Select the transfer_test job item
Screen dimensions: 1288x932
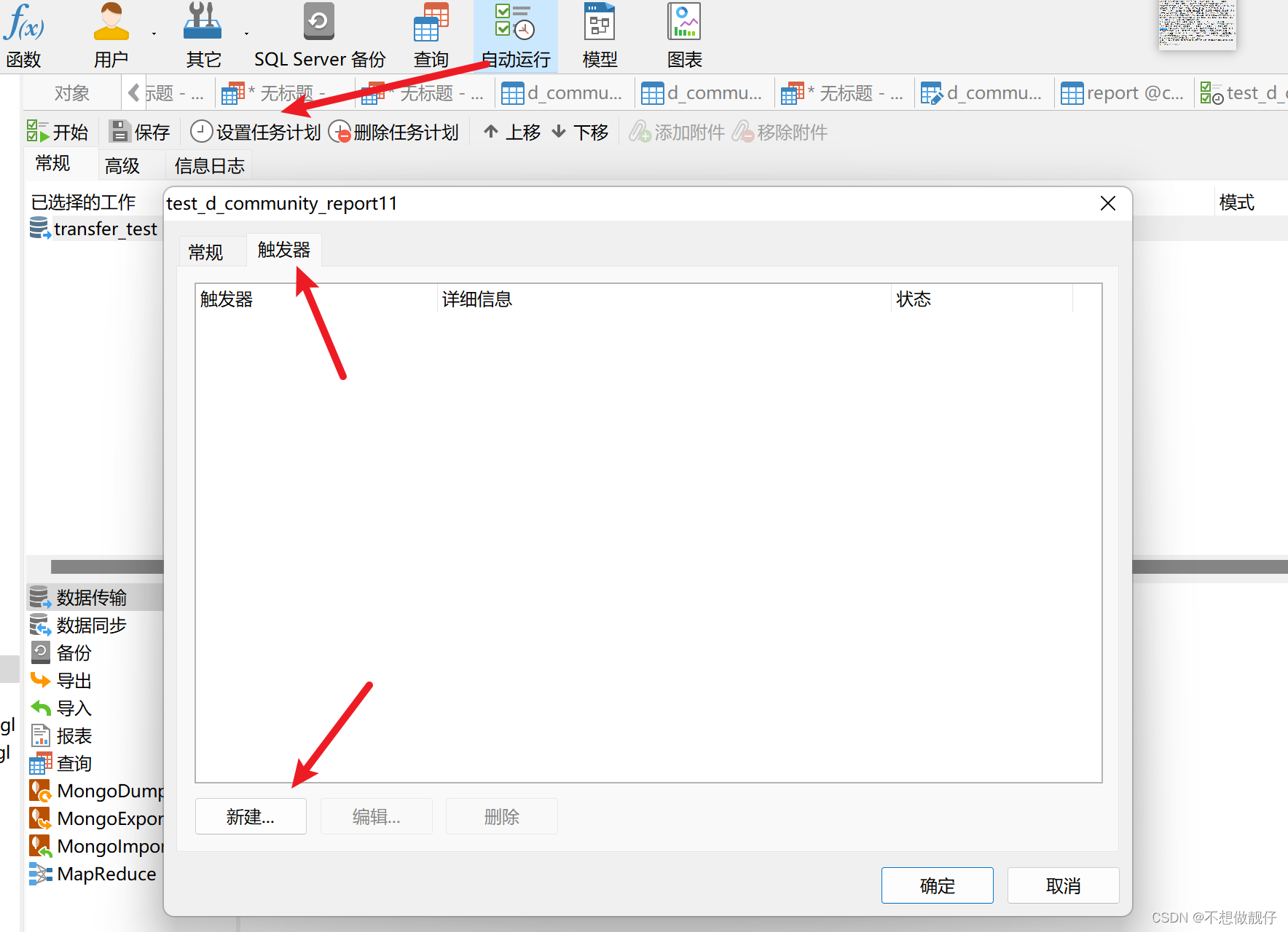[x=95, y=228]
